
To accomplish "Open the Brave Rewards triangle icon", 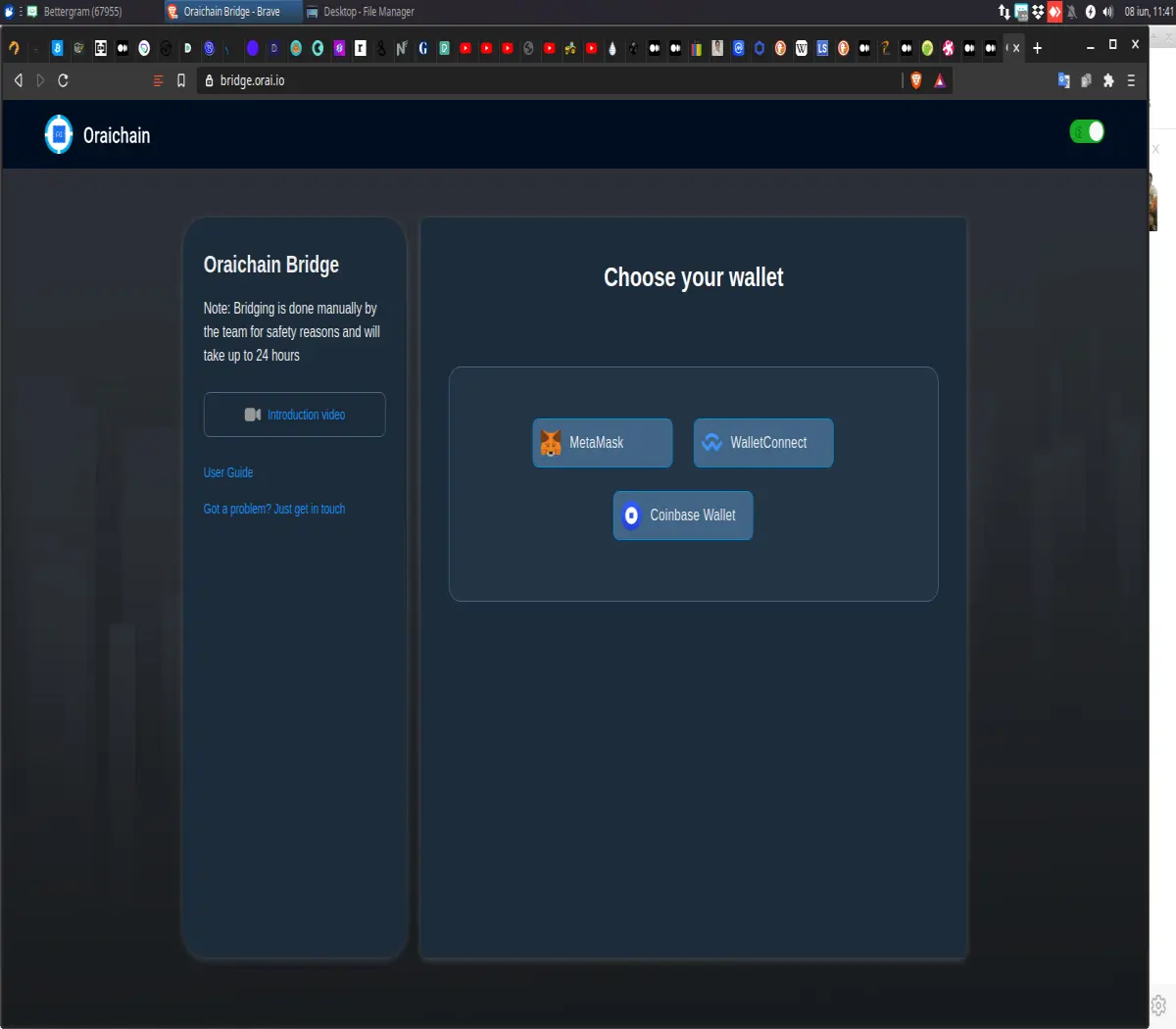I will click(940, 80).
